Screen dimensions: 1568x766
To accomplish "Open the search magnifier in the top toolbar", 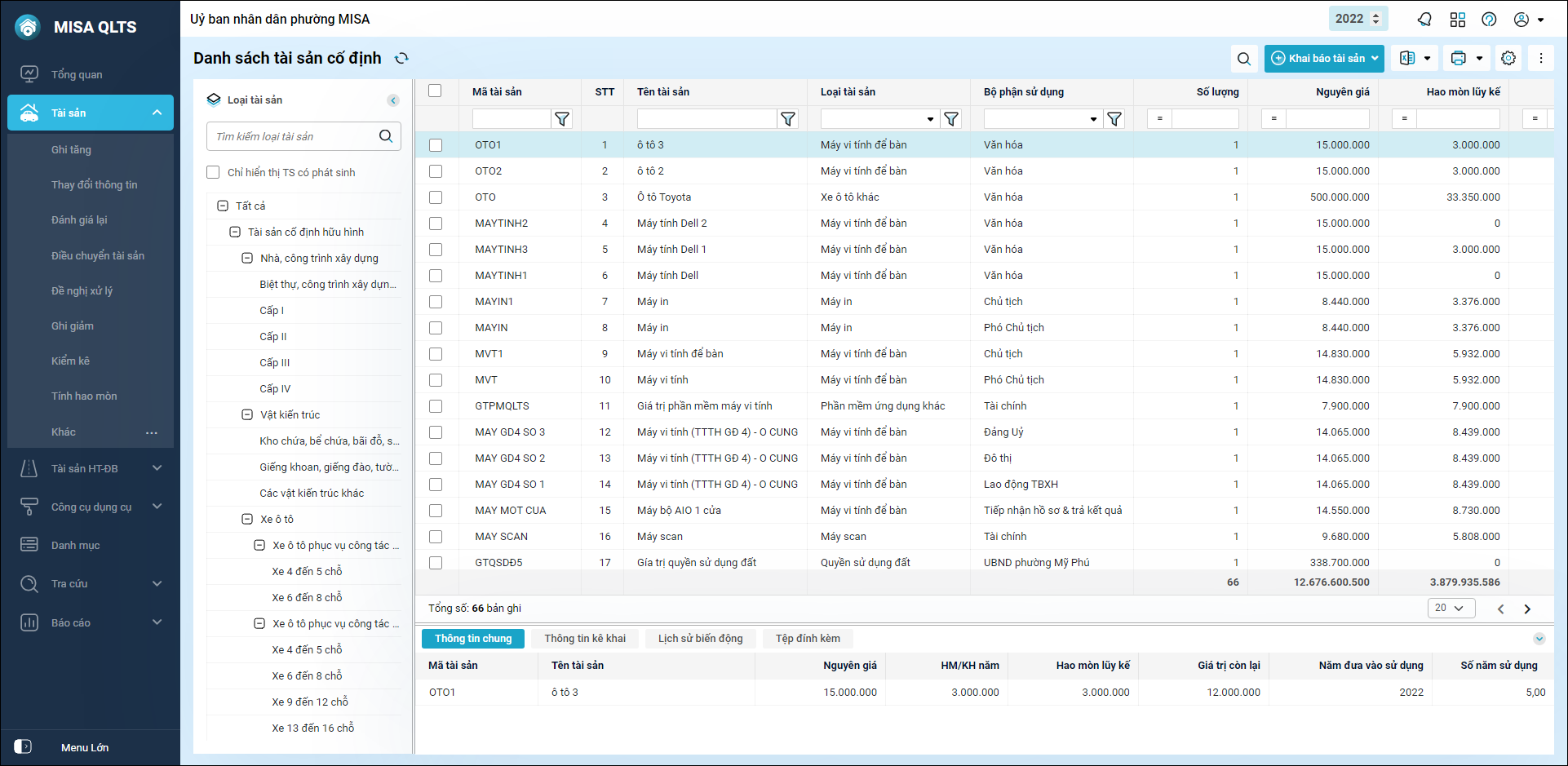I will pyautogui.click(x=1243, y=59).
